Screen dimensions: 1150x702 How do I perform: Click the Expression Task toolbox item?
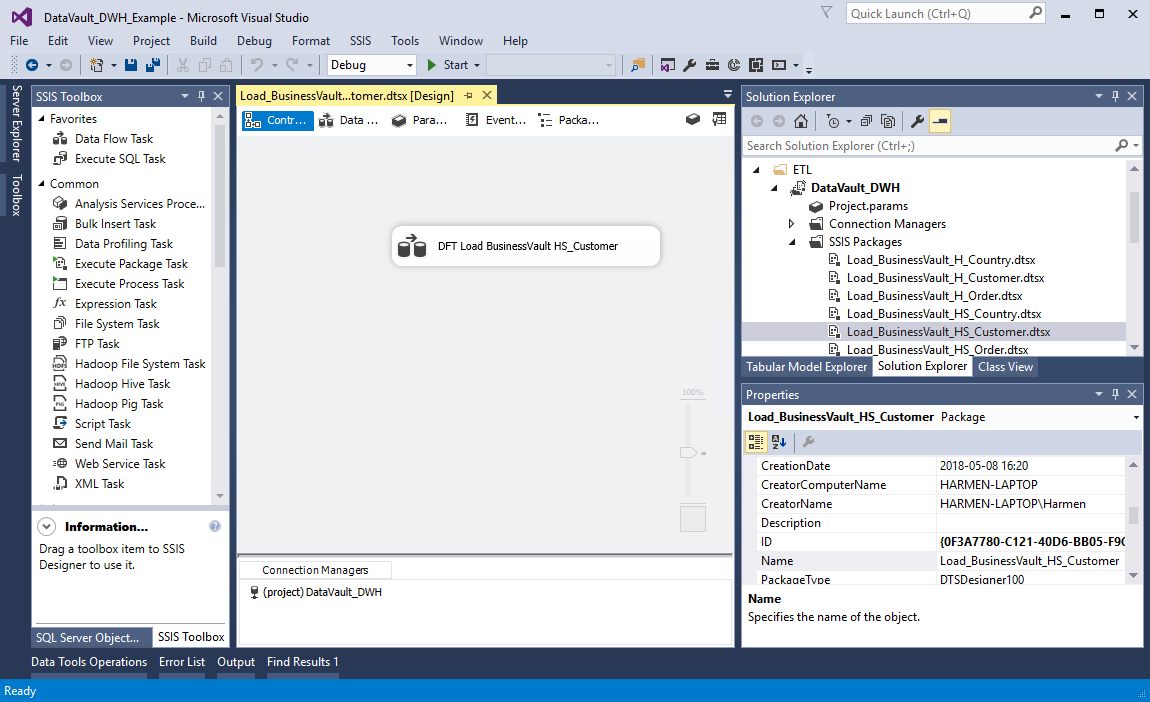pyautogui.click(x=116, y=304)
